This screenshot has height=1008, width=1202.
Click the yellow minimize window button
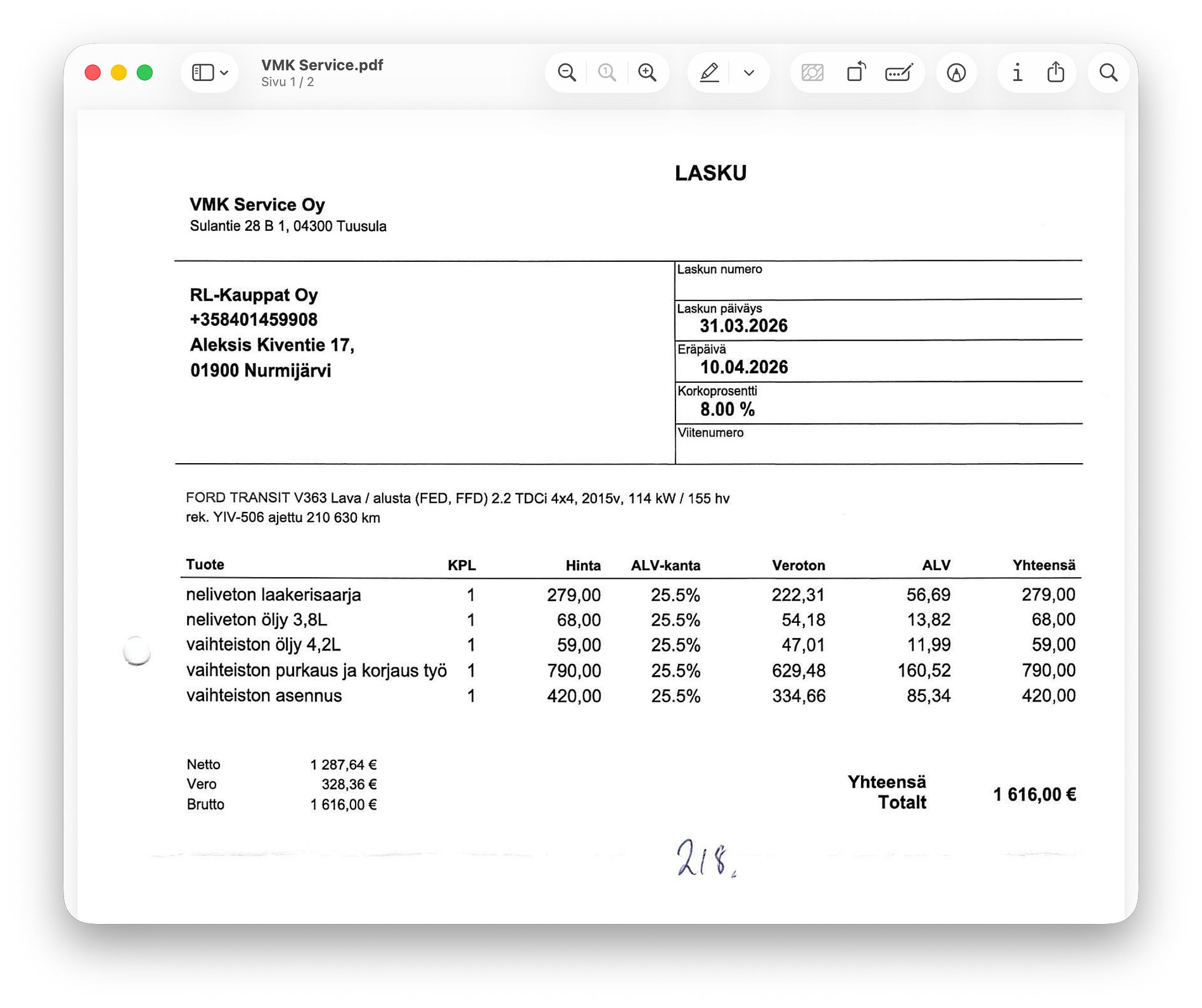coord(119,73)
